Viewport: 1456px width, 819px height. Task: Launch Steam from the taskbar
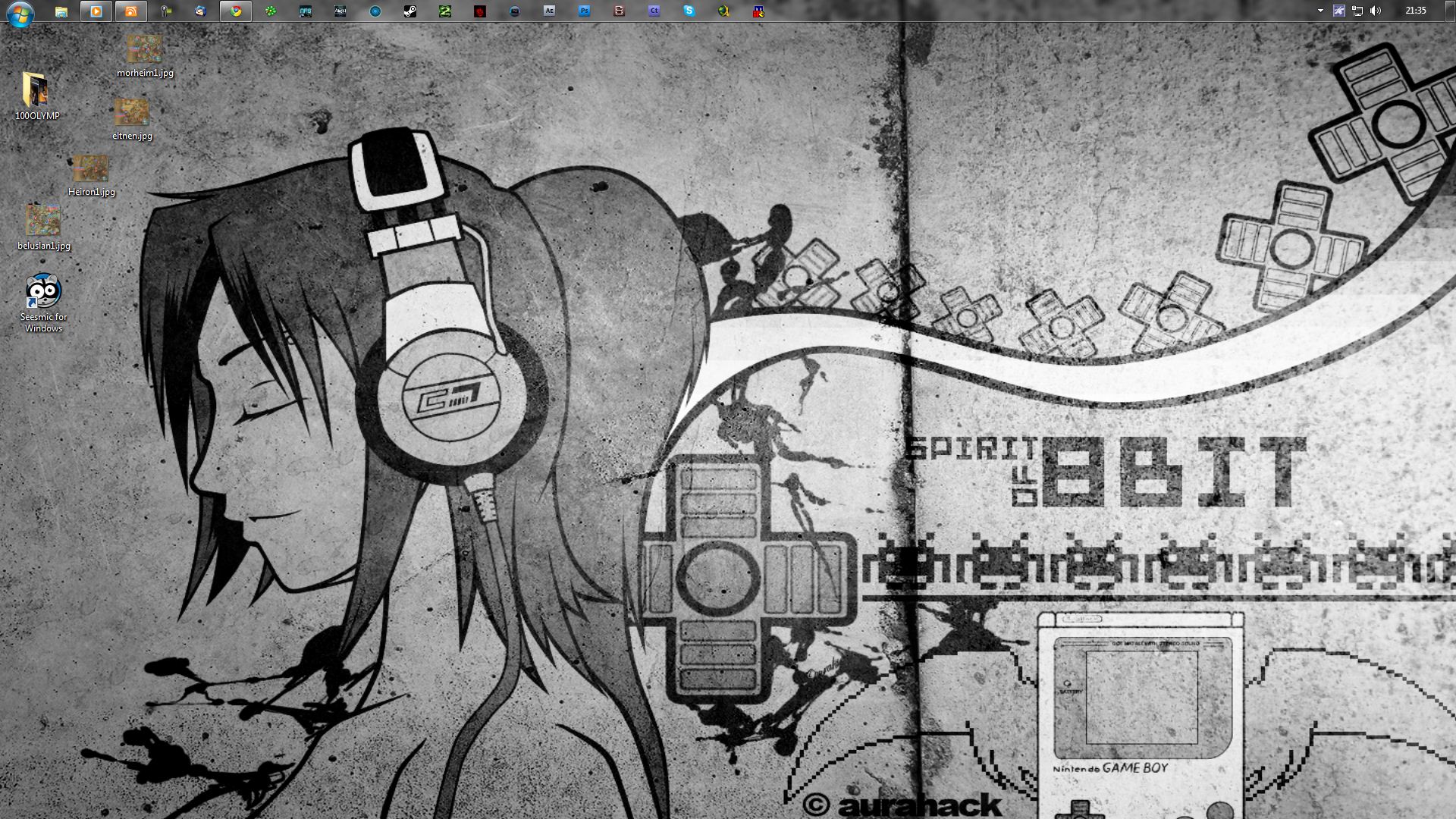409,11
